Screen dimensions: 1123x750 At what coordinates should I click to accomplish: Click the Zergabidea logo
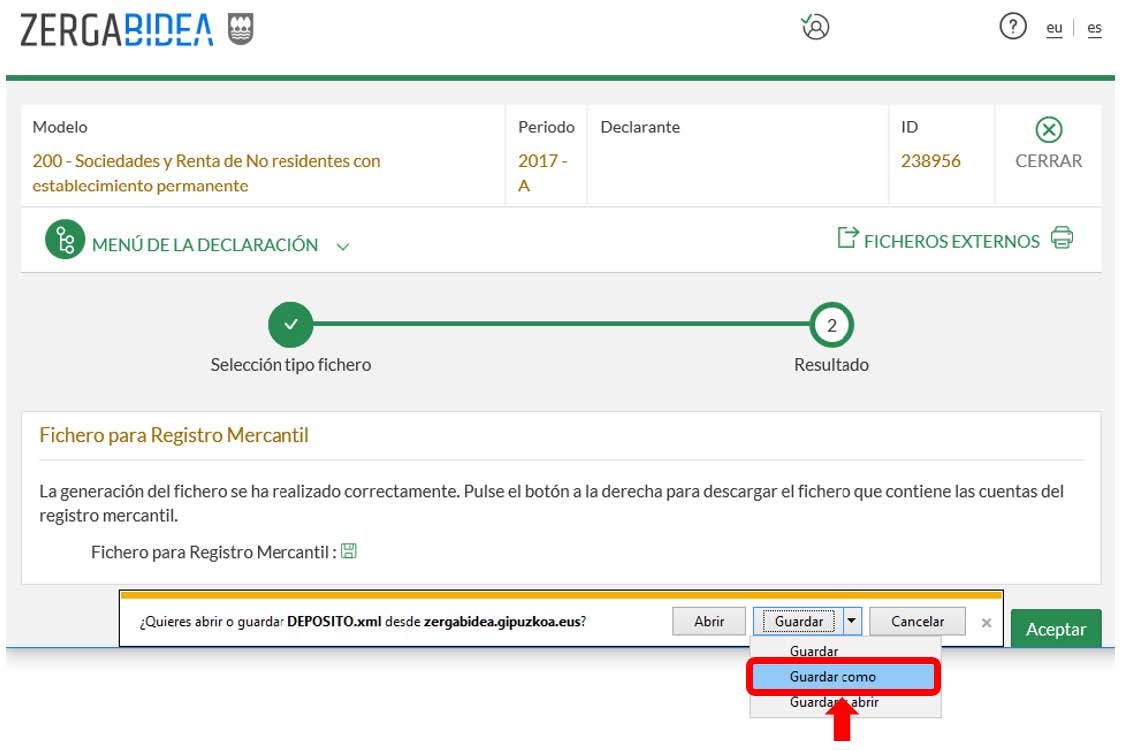pyautogui.click(x=117, y=31)
